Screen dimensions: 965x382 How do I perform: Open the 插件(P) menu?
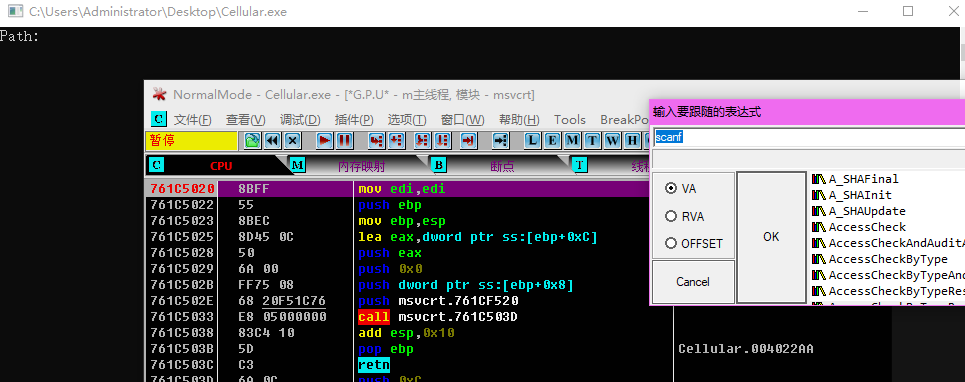point(354,119)
